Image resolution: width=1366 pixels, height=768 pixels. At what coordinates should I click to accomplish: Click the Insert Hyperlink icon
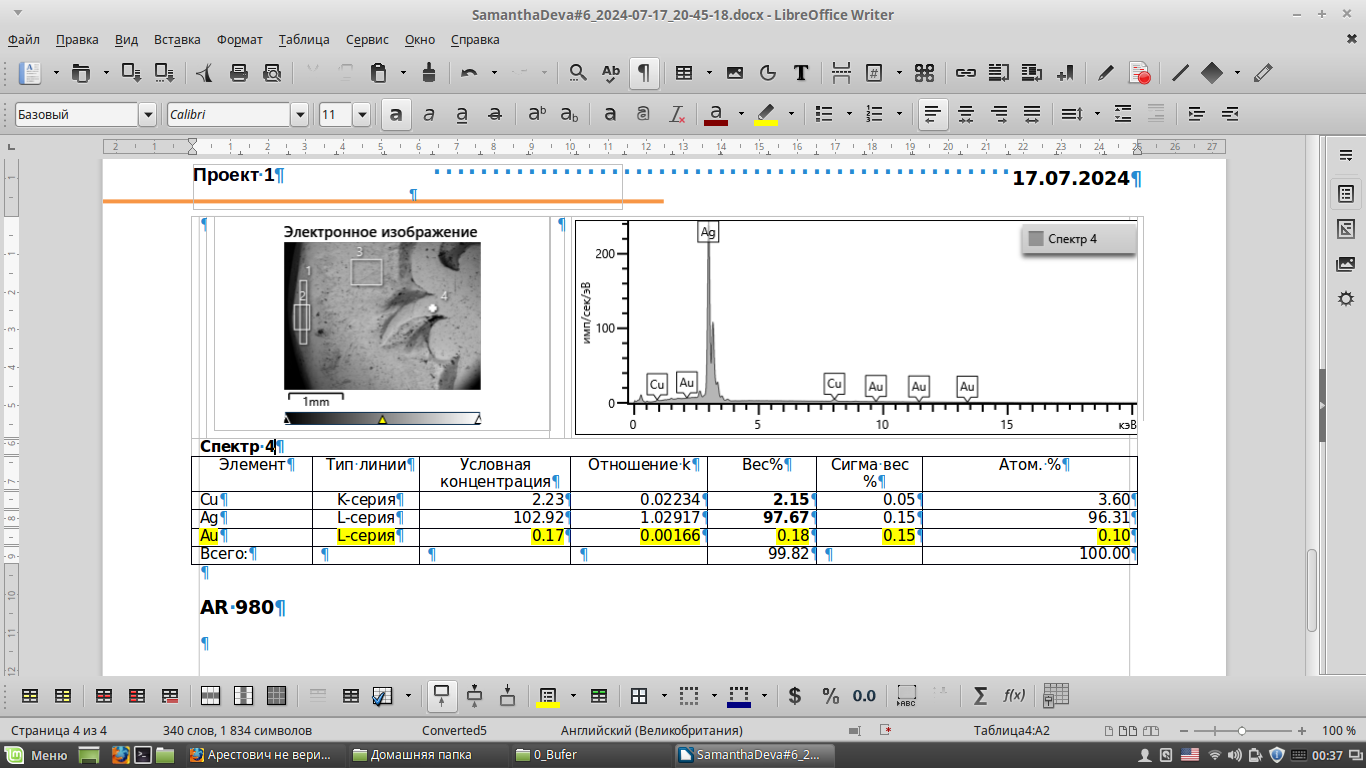click(x=965, y=73)
